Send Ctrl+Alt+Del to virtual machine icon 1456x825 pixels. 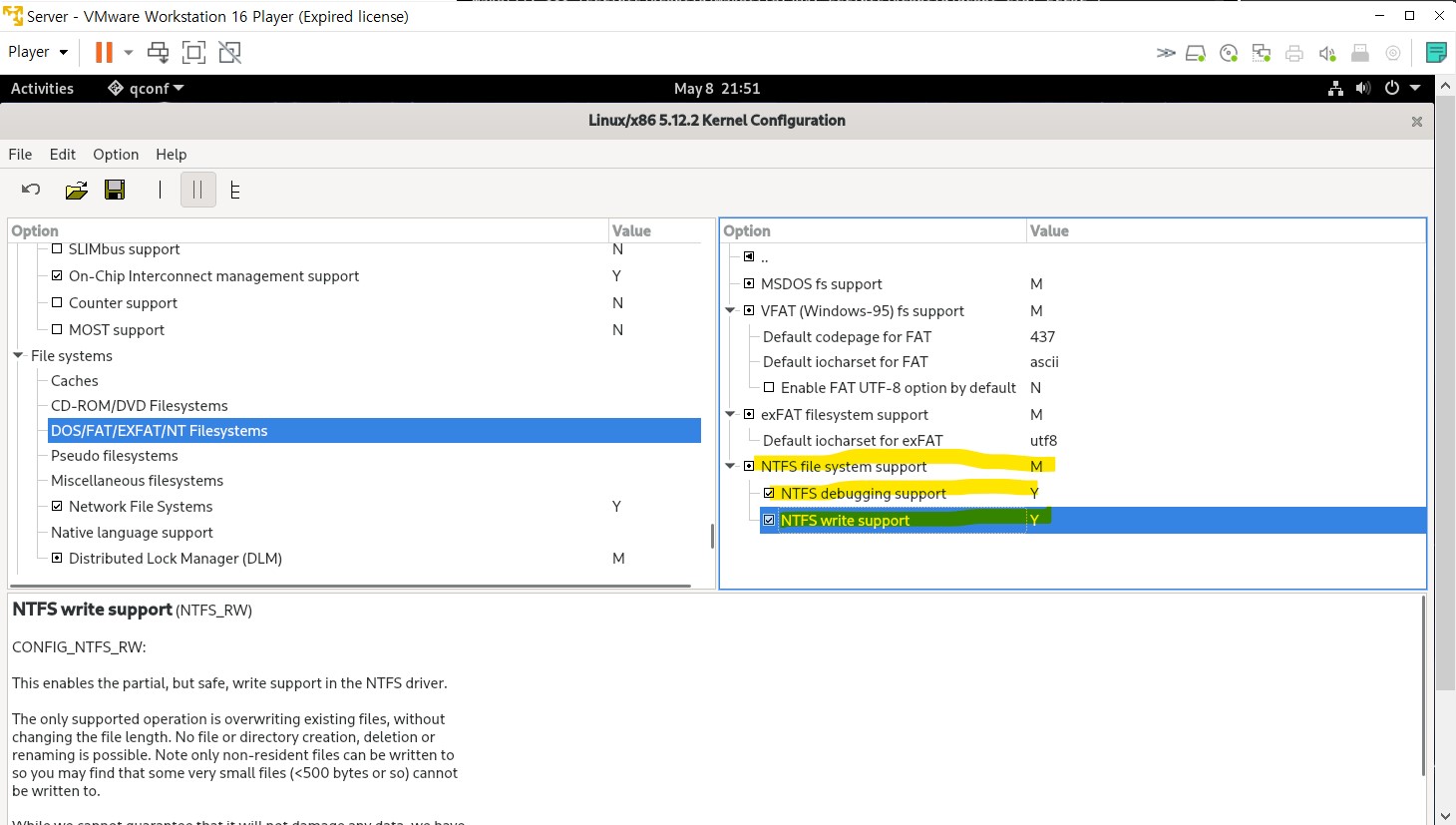[158, 52]
